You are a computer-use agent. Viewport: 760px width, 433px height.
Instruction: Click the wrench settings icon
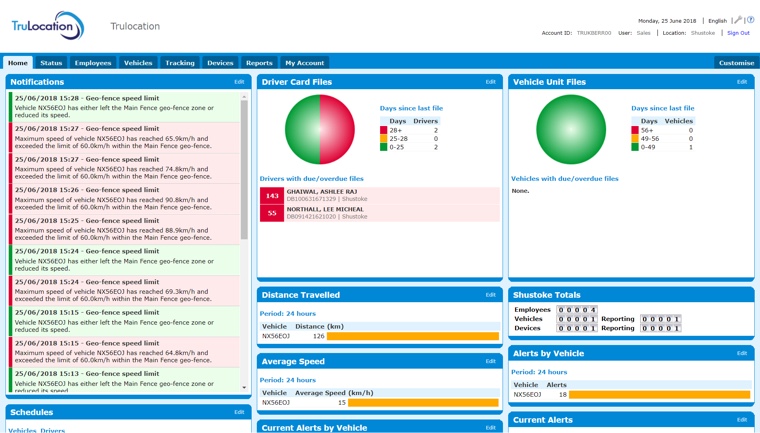(x=737, y=20)
